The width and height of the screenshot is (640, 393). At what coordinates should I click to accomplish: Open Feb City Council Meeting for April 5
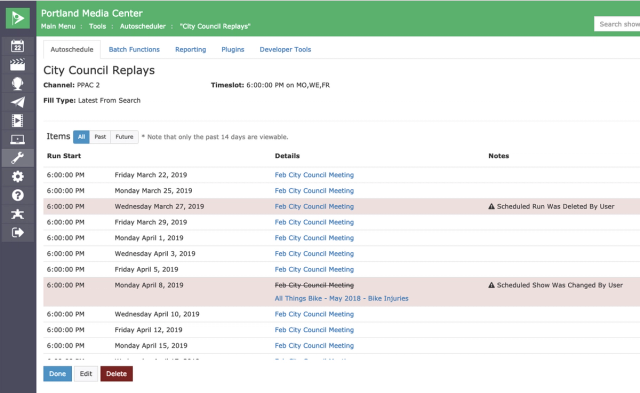(314, 269)
